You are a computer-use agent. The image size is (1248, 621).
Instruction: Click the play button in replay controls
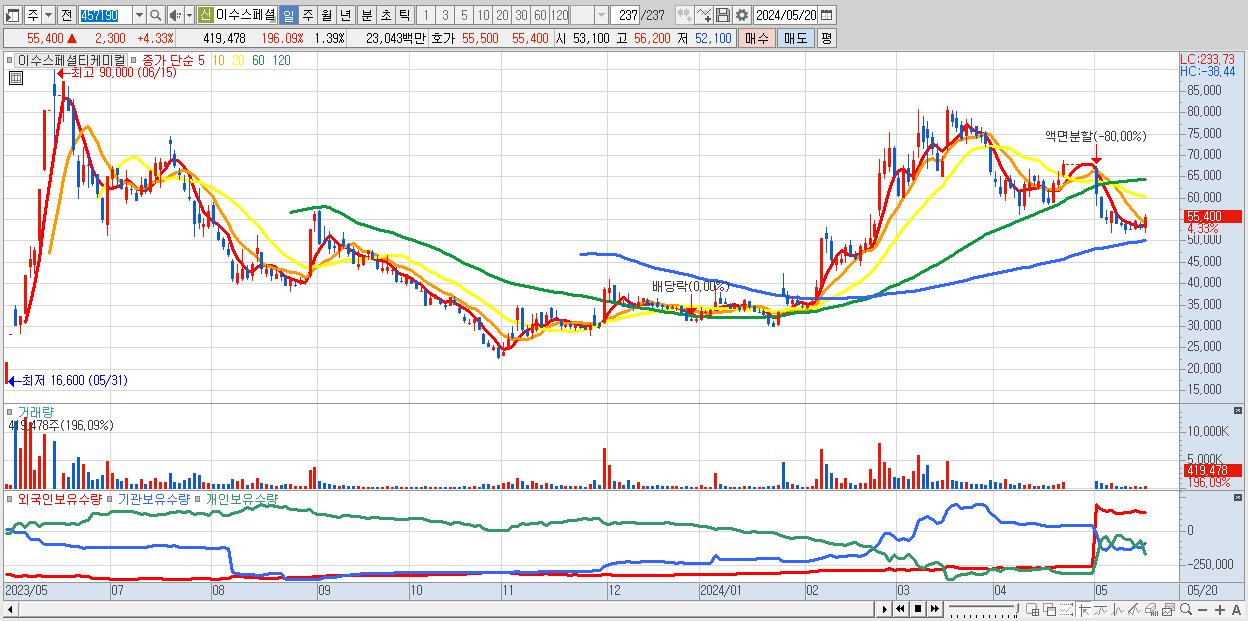(884, 609)
